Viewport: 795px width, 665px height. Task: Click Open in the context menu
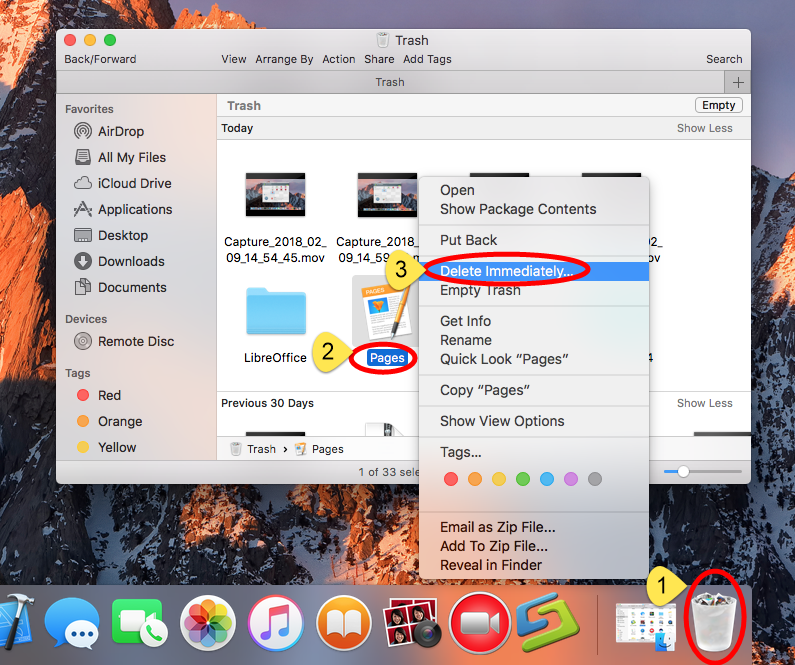(457, 190)
